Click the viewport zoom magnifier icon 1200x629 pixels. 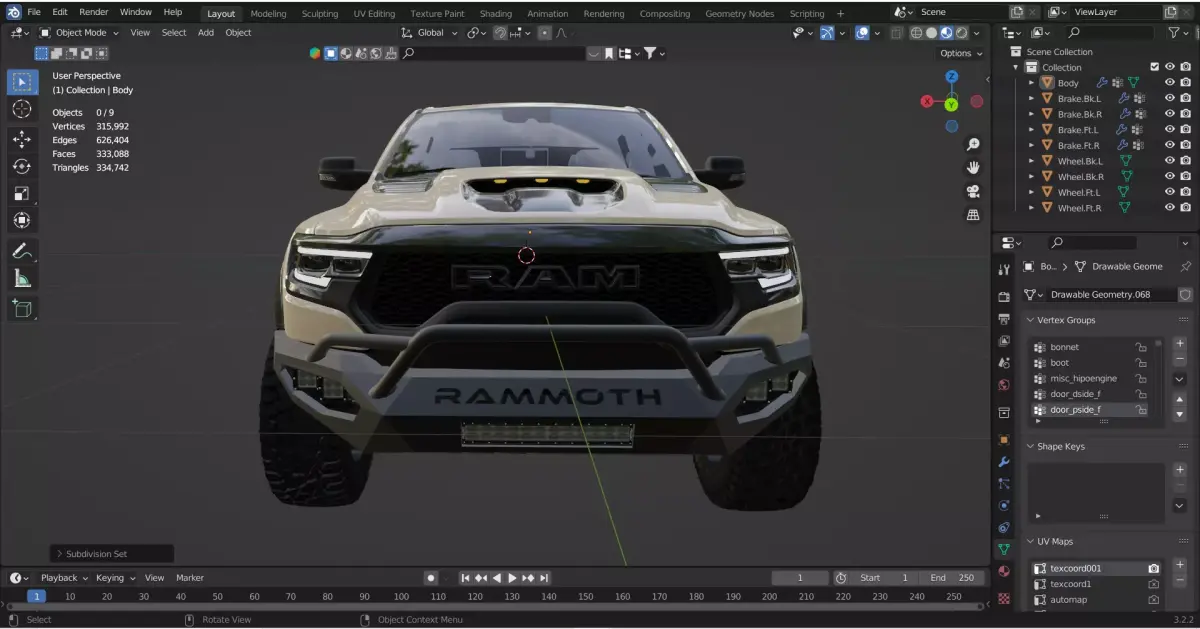(973, 145)
